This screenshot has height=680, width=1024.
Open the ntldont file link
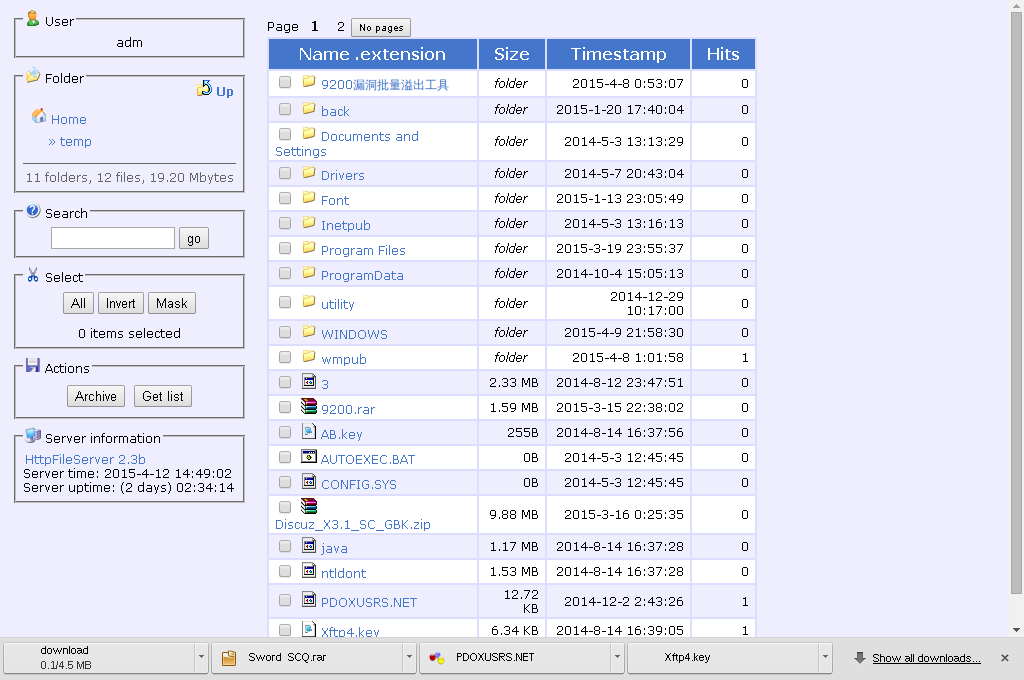point(344,574)
